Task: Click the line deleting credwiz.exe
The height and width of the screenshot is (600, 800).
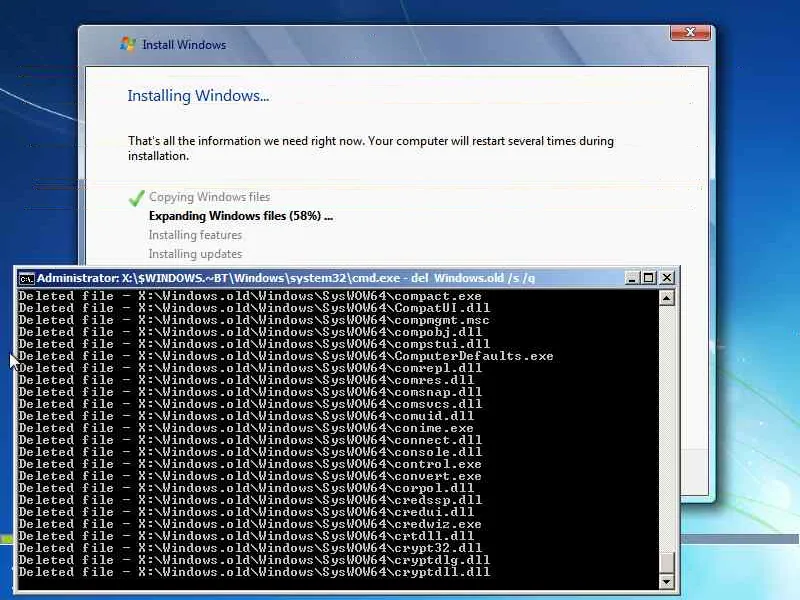Action: pyautogui.click(x=250, y=524)
